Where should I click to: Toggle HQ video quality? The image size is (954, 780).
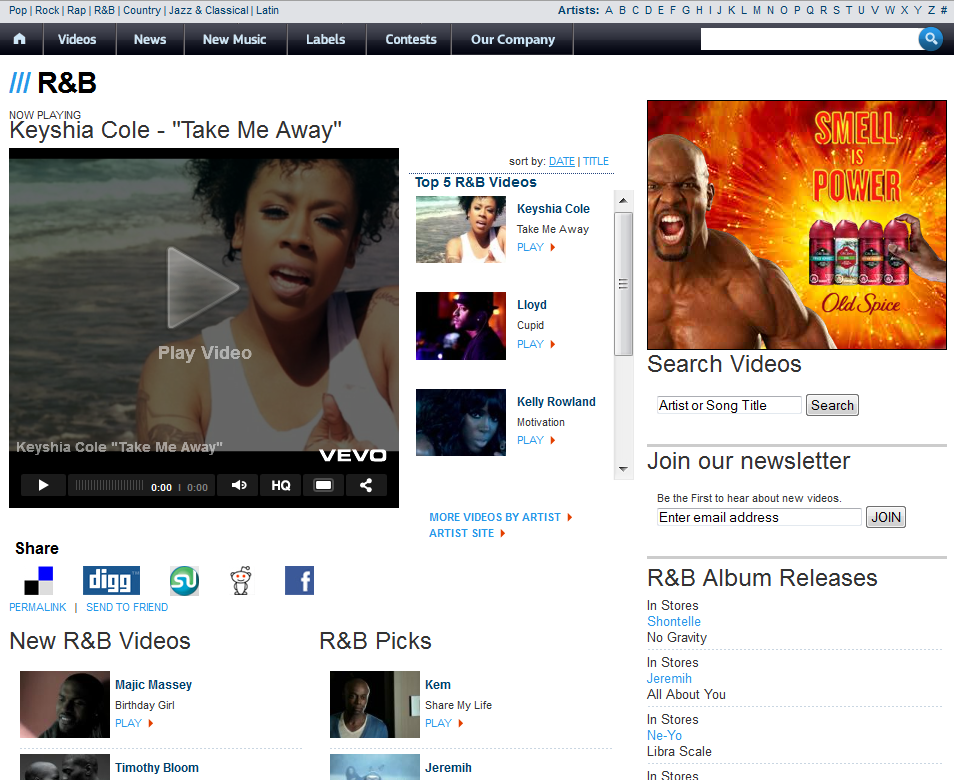[x=280, y=486]
